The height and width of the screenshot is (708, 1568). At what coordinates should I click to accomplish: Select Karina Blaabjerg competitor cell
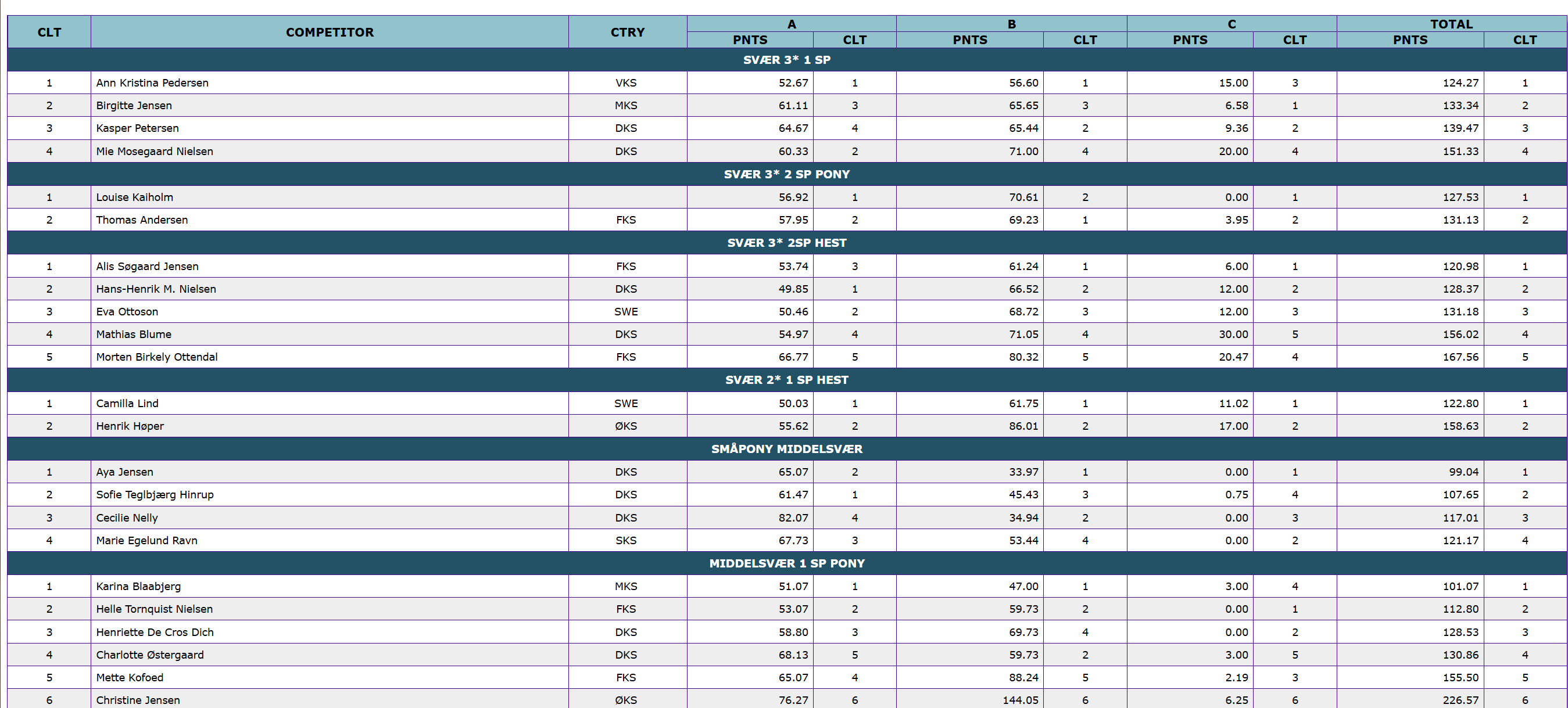click(330, 587)
